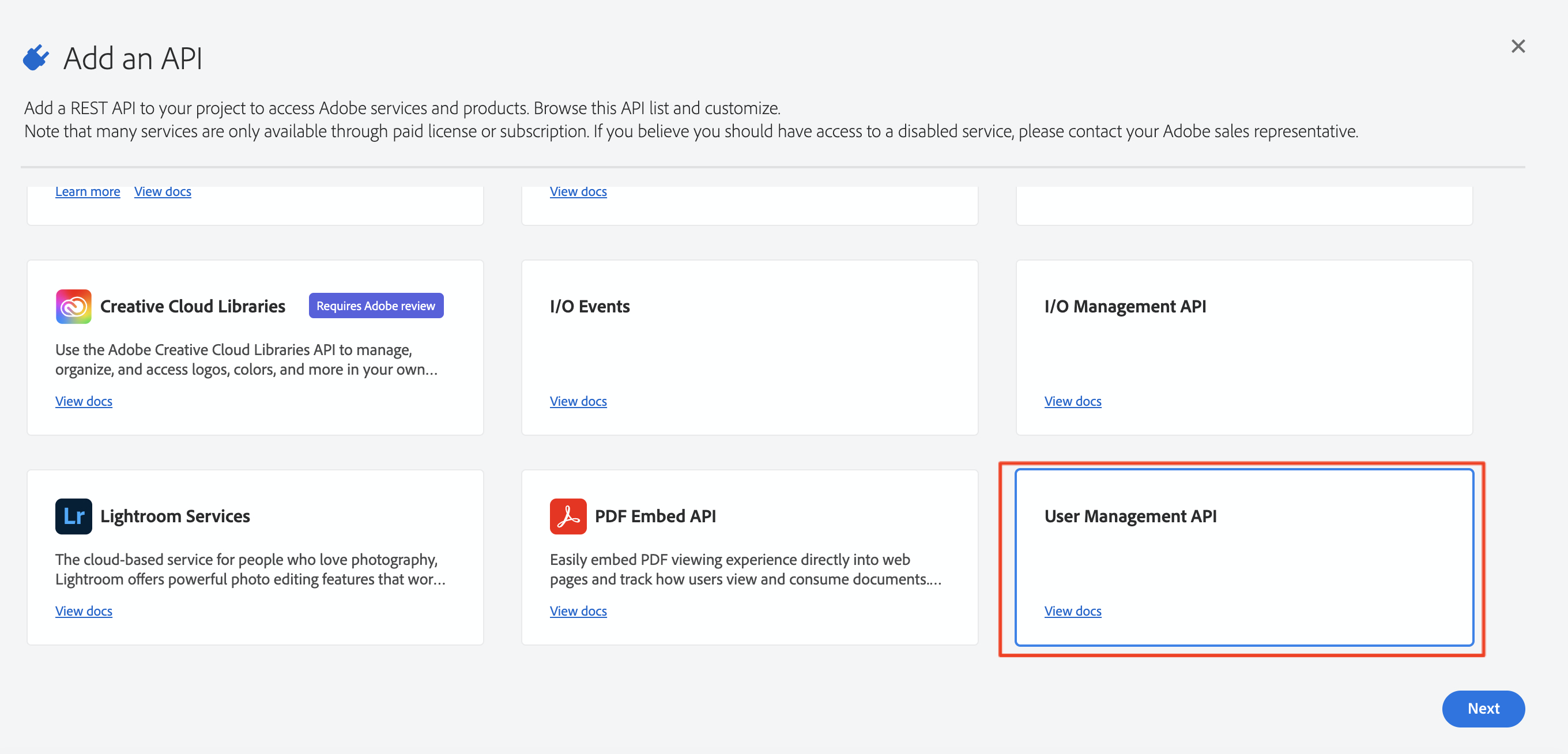Click the Creative Cloud Libraries description text
The width and height of the screenshot is (1568, 754).
(x=246, y=359)
